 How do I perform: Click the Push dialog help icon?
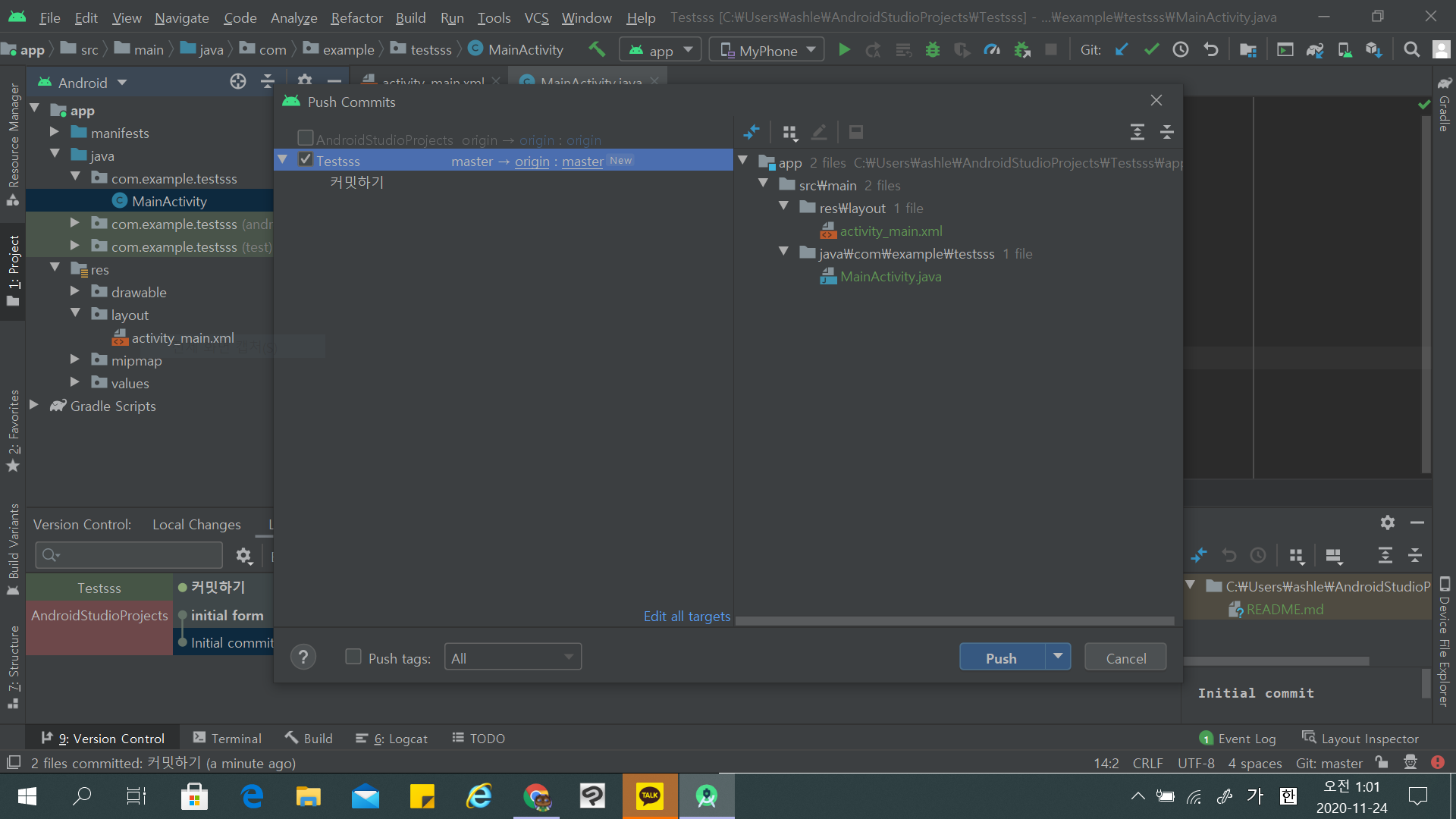[303, 657]
